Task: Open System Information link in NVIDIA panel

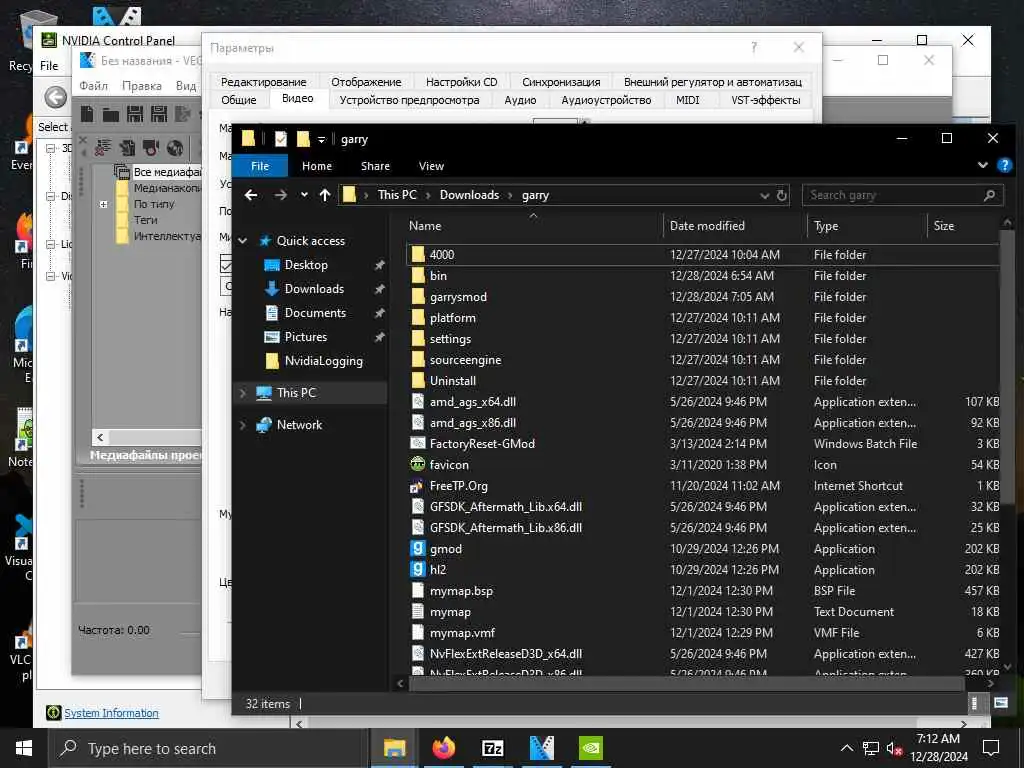Action: click(111, 712)
